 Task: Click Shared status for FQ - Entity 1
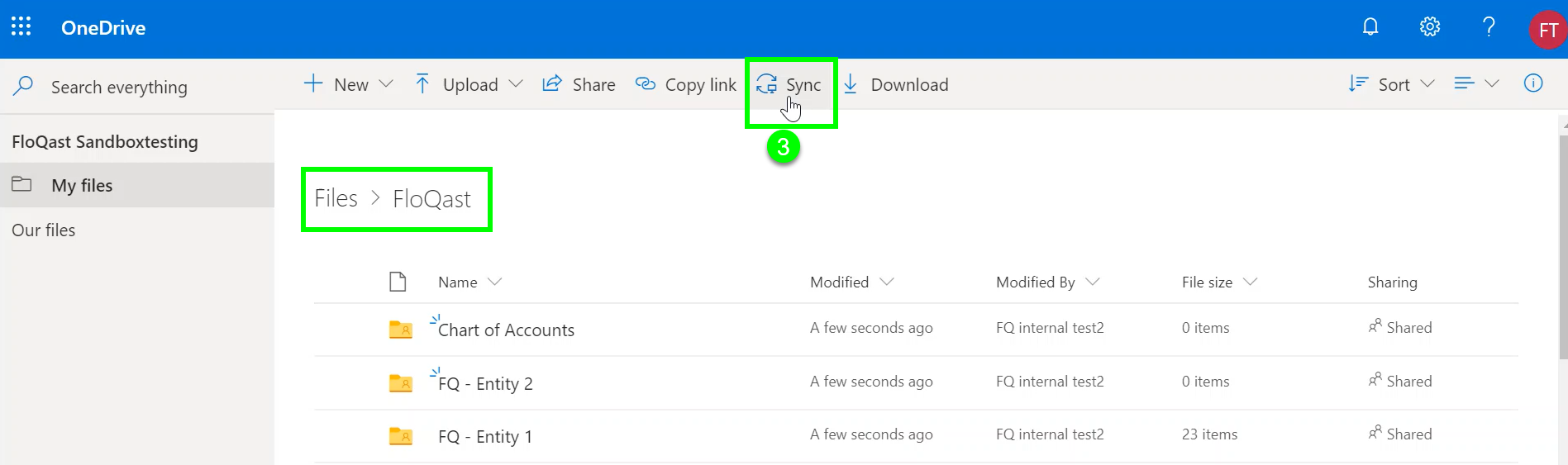tap(1409, 434)
